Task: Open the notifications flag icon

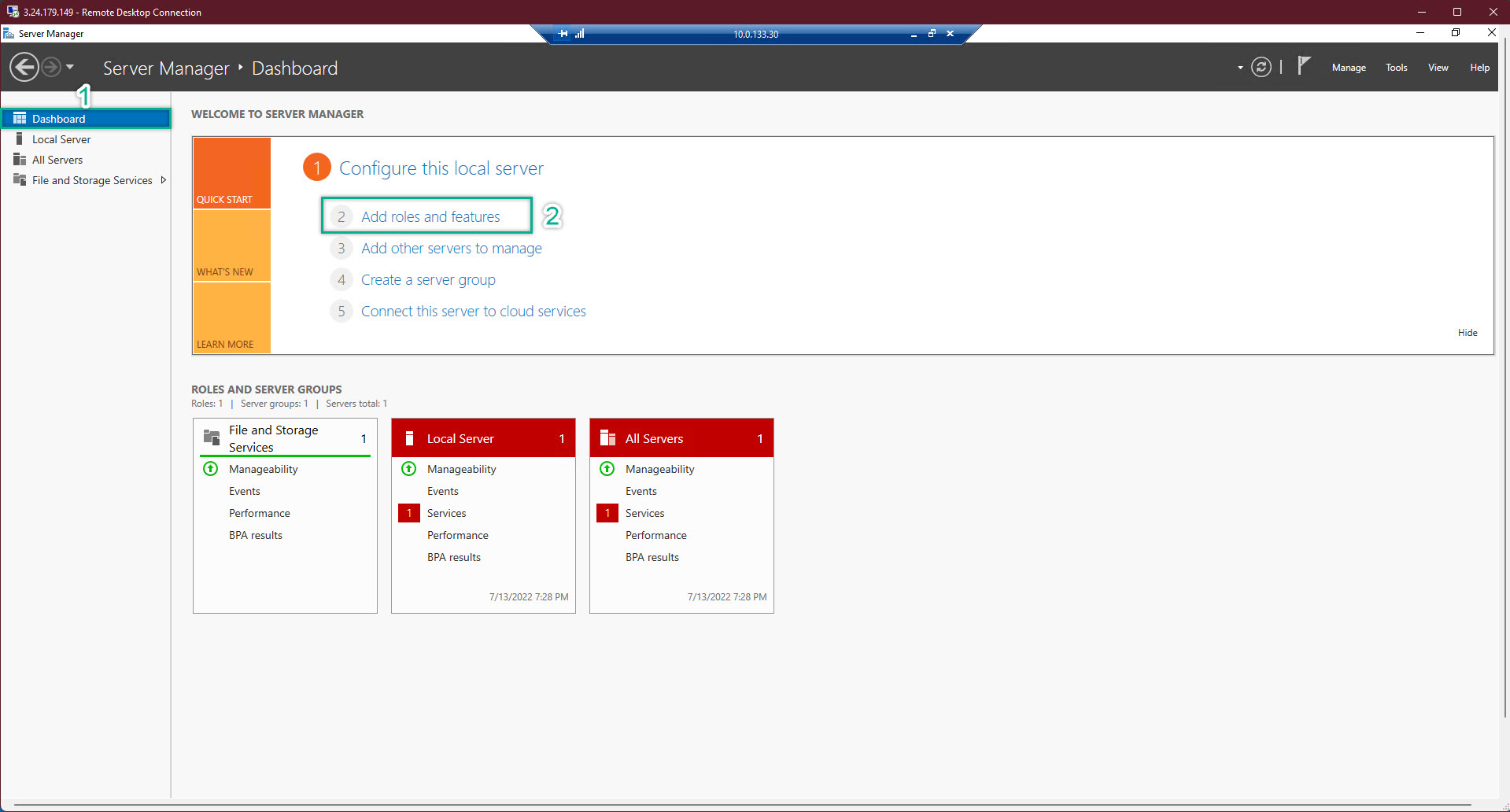Action: click(1304, 66)
